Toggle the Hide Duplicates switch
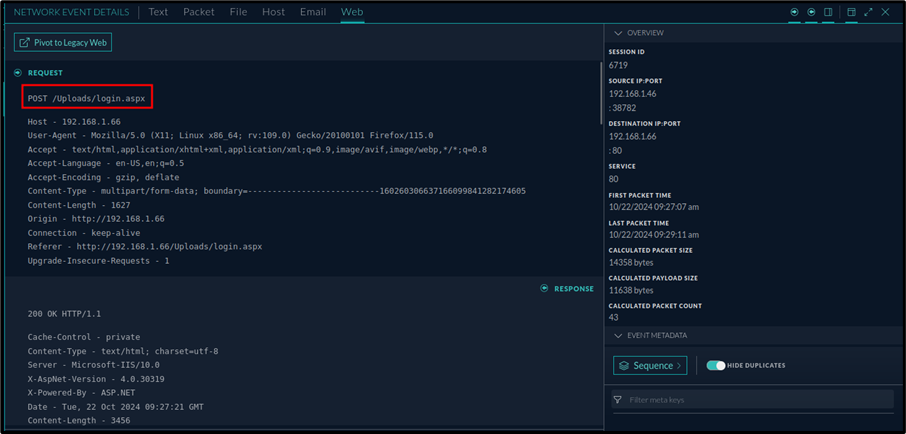Viewport: 906px width, 434px height. pos(715,366)
